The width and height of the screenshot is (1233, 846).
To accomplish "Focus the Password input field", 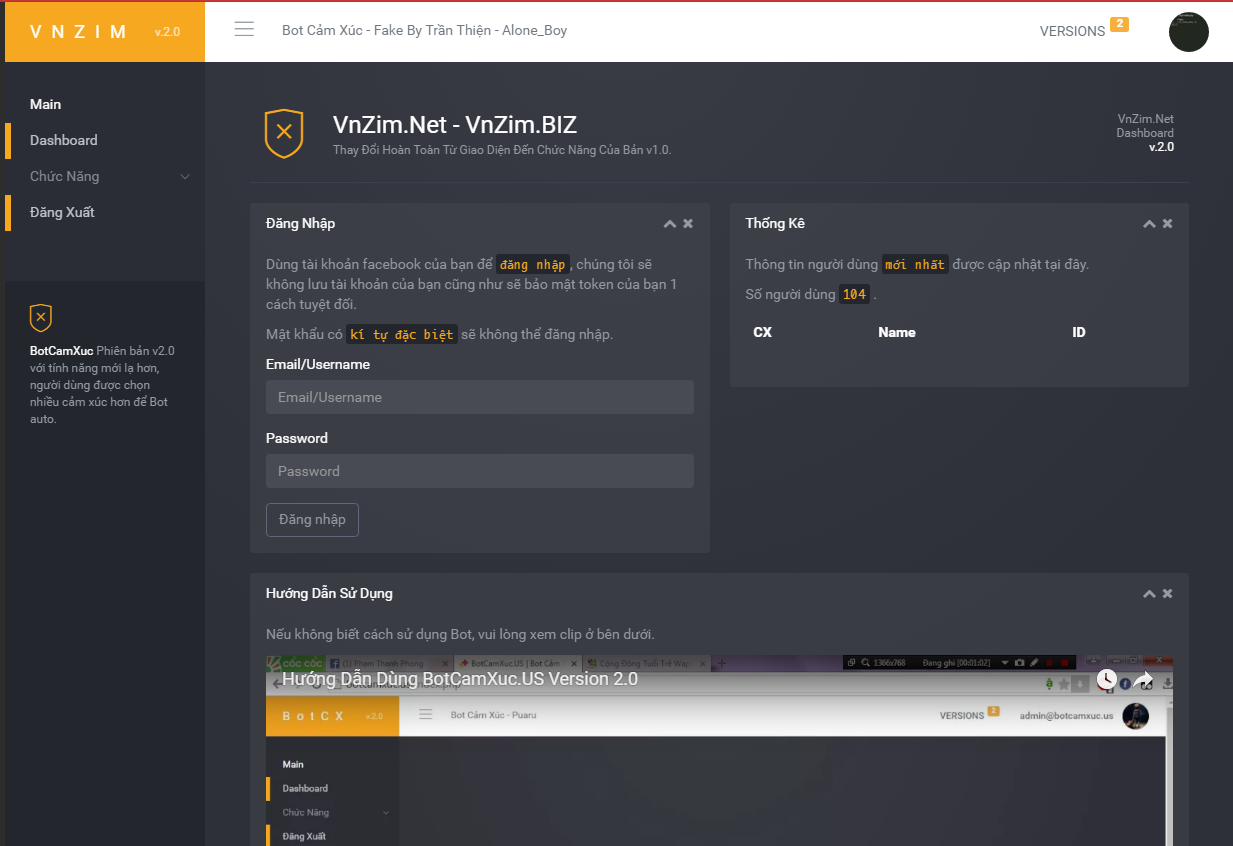I will (480, 471).
